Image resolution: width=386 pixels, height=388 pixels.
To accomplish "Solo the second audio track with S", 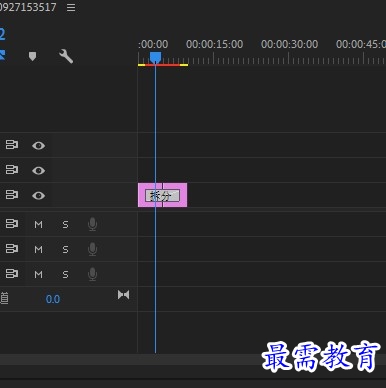I will (65, 249).
